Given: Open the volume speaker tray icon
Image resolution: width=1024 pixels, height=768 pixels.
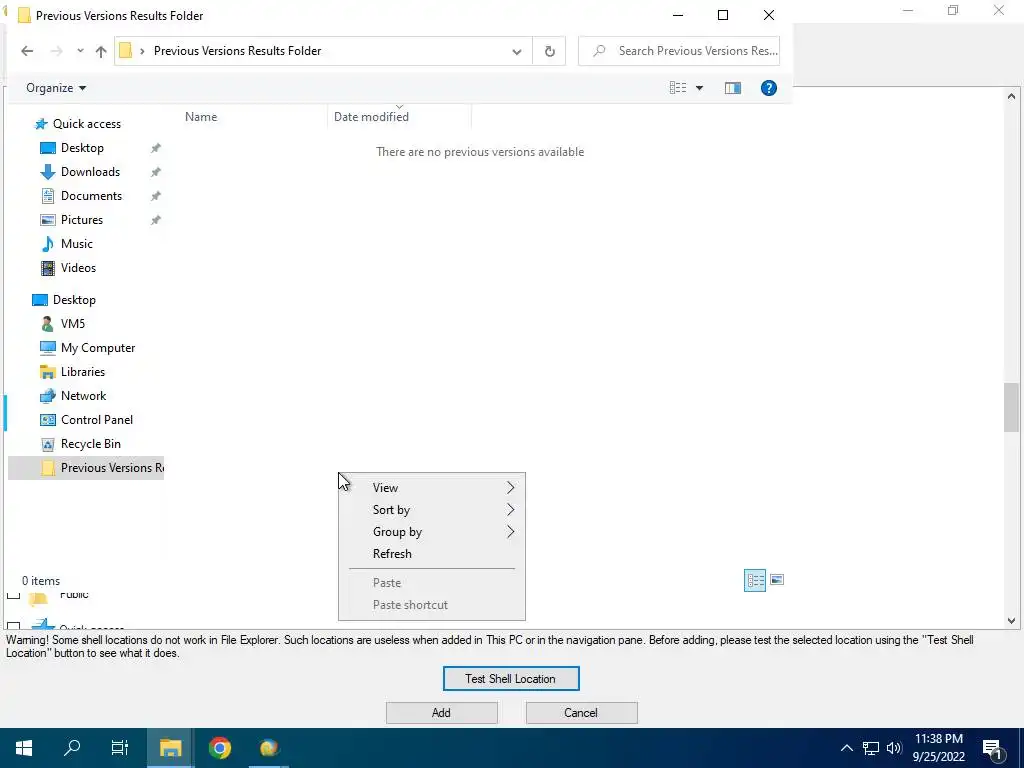Looking at the screenshot, I should coord(894,748).
